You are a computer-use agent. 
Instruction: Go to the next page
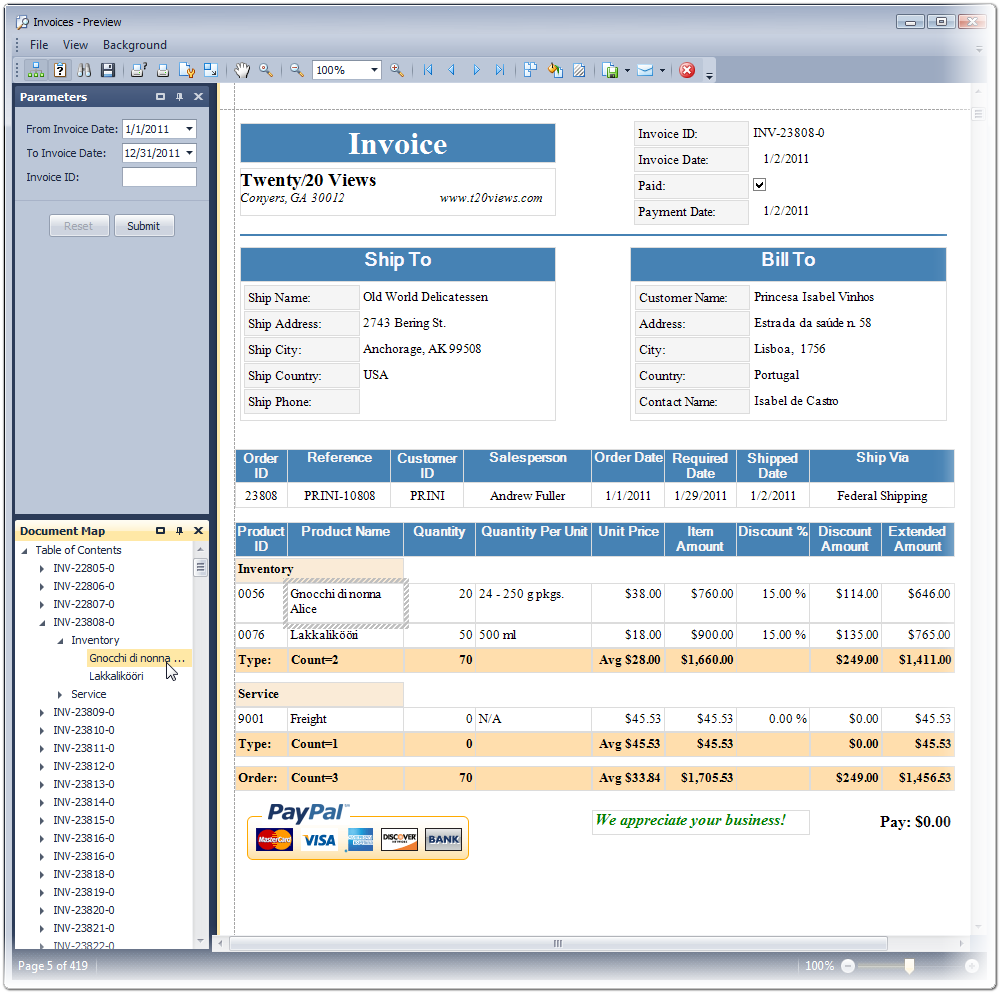point(476,70)
